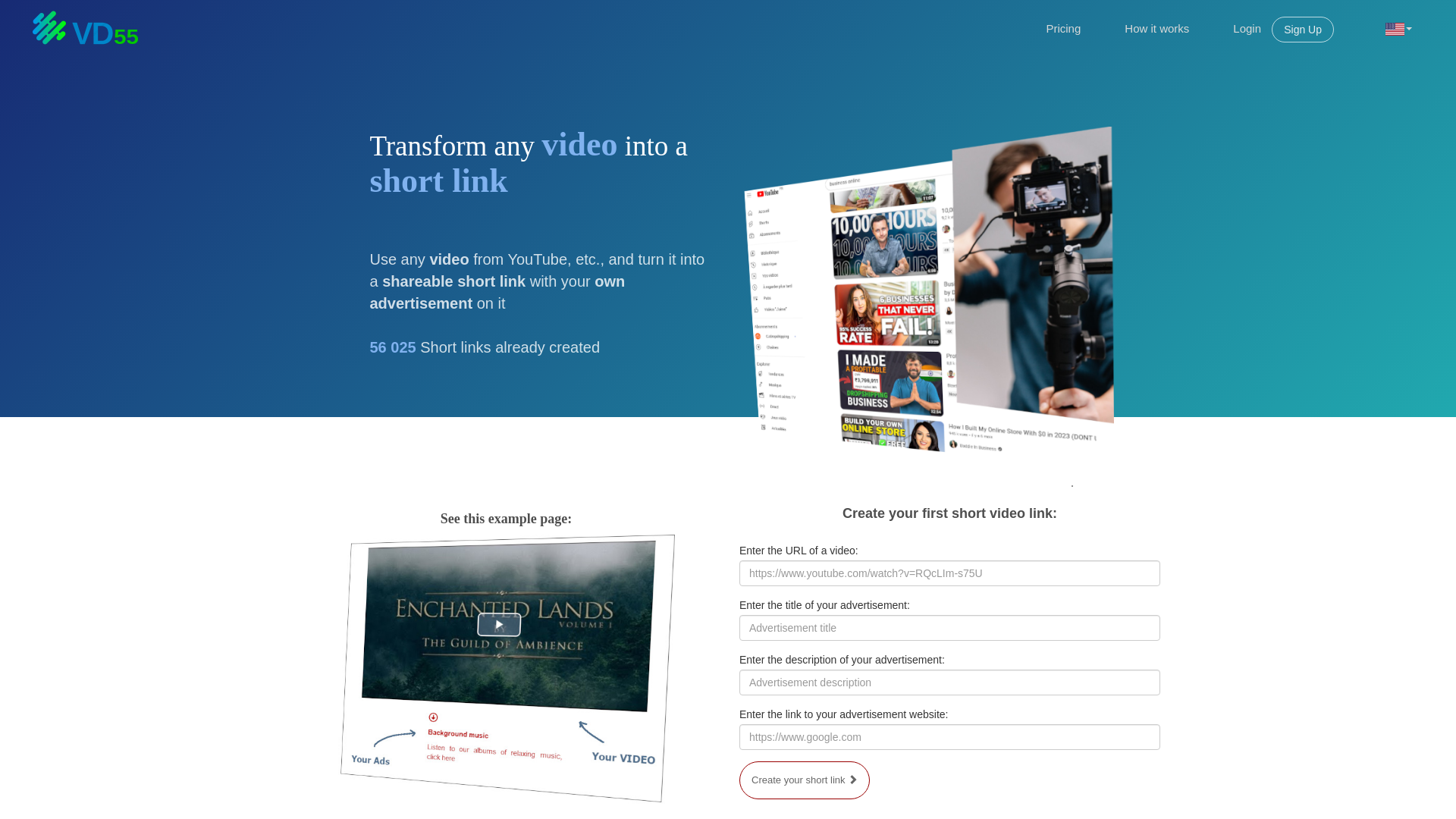Click the red download icon in example
Screen dimensions: 1456x819
[x=433, y=717]
